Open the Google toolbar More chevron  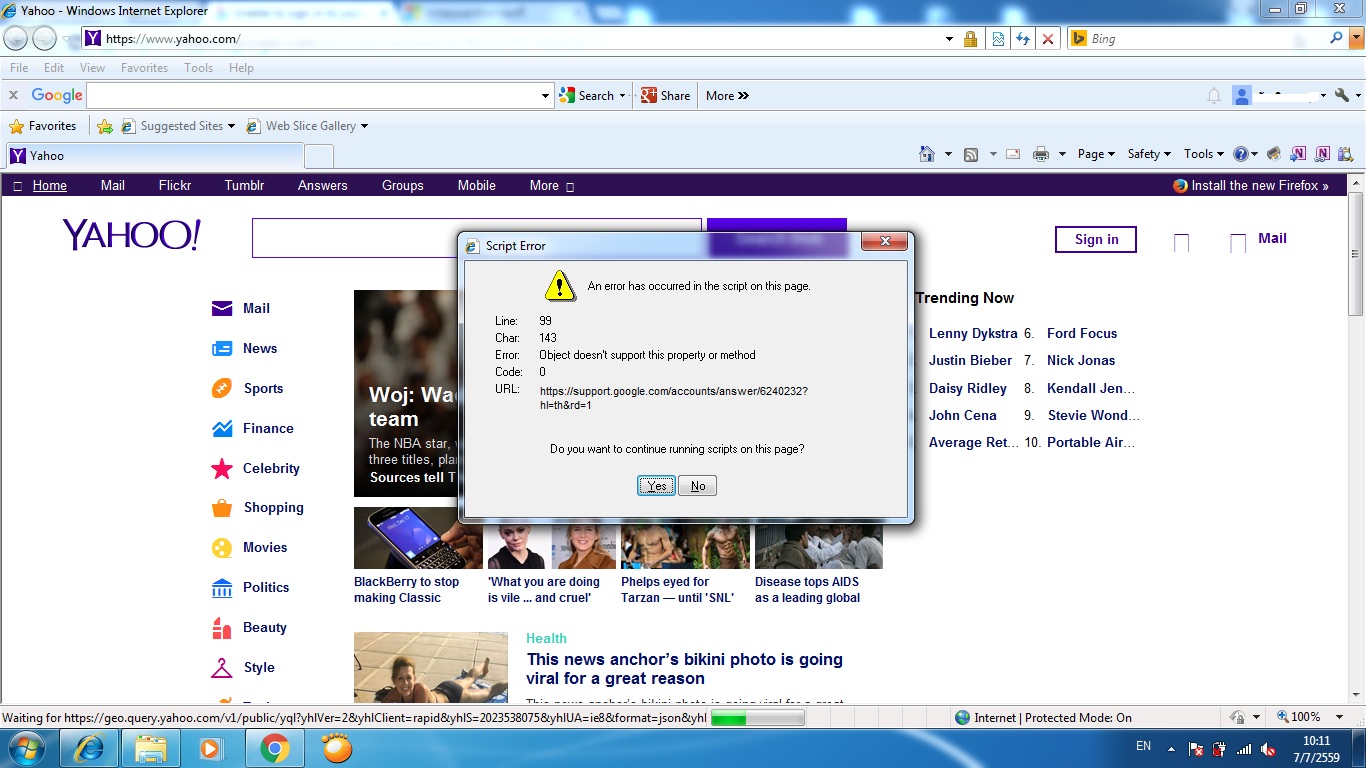pyautogui.click(x=727, y=96)
